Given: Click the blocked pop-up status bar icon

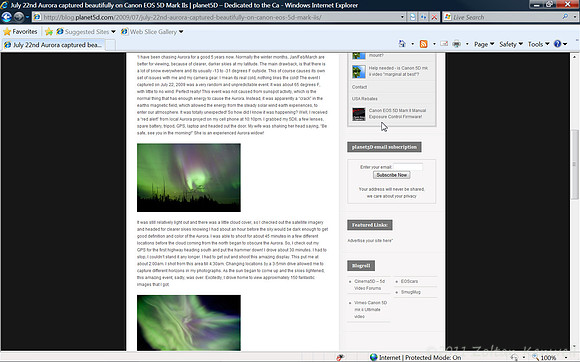Looking at the screenshot, I should click(340, 357).
